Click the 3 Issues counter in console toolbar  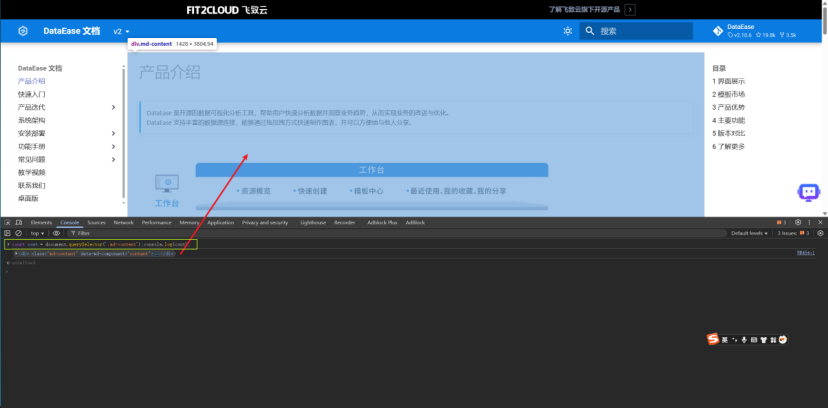point(794,233)
